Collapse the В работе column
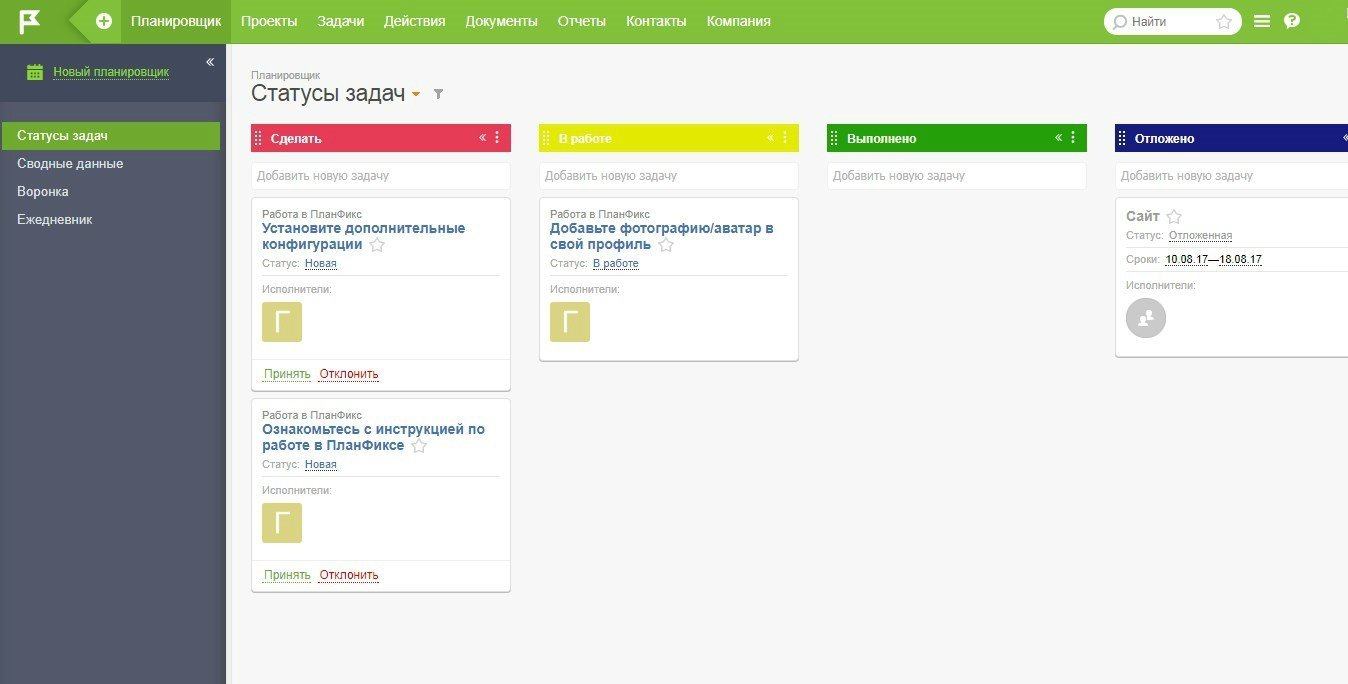The image size is (1348, 684). 770,138
